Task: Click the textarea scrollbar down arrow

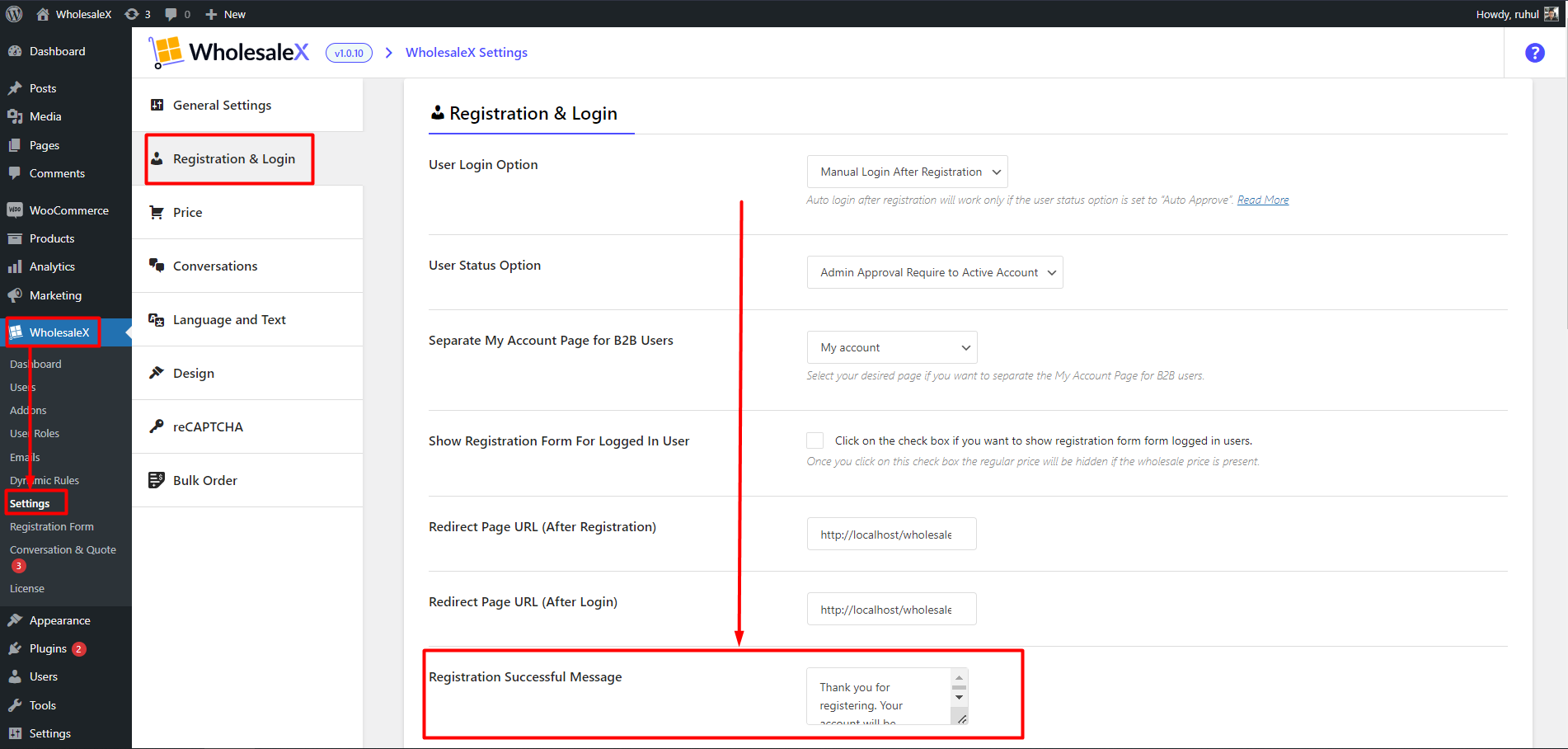Action: [959, 698]
